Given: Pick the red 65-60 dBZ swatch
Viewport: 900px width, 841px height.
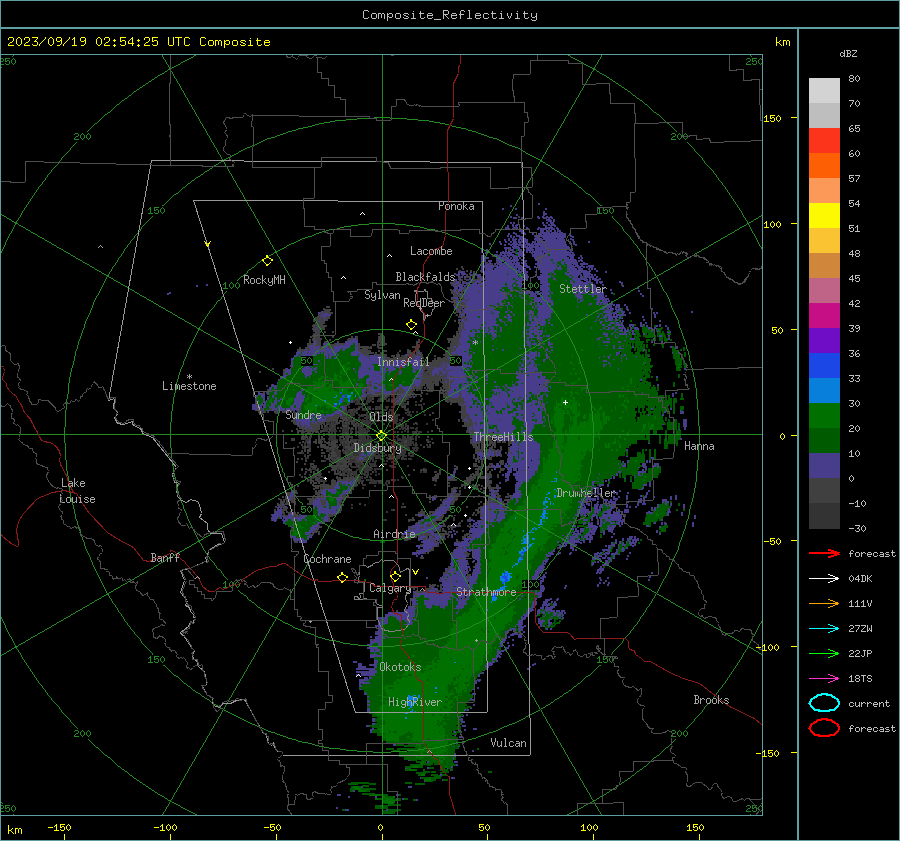Looking at the screenshot, I should tap(824, 141).
